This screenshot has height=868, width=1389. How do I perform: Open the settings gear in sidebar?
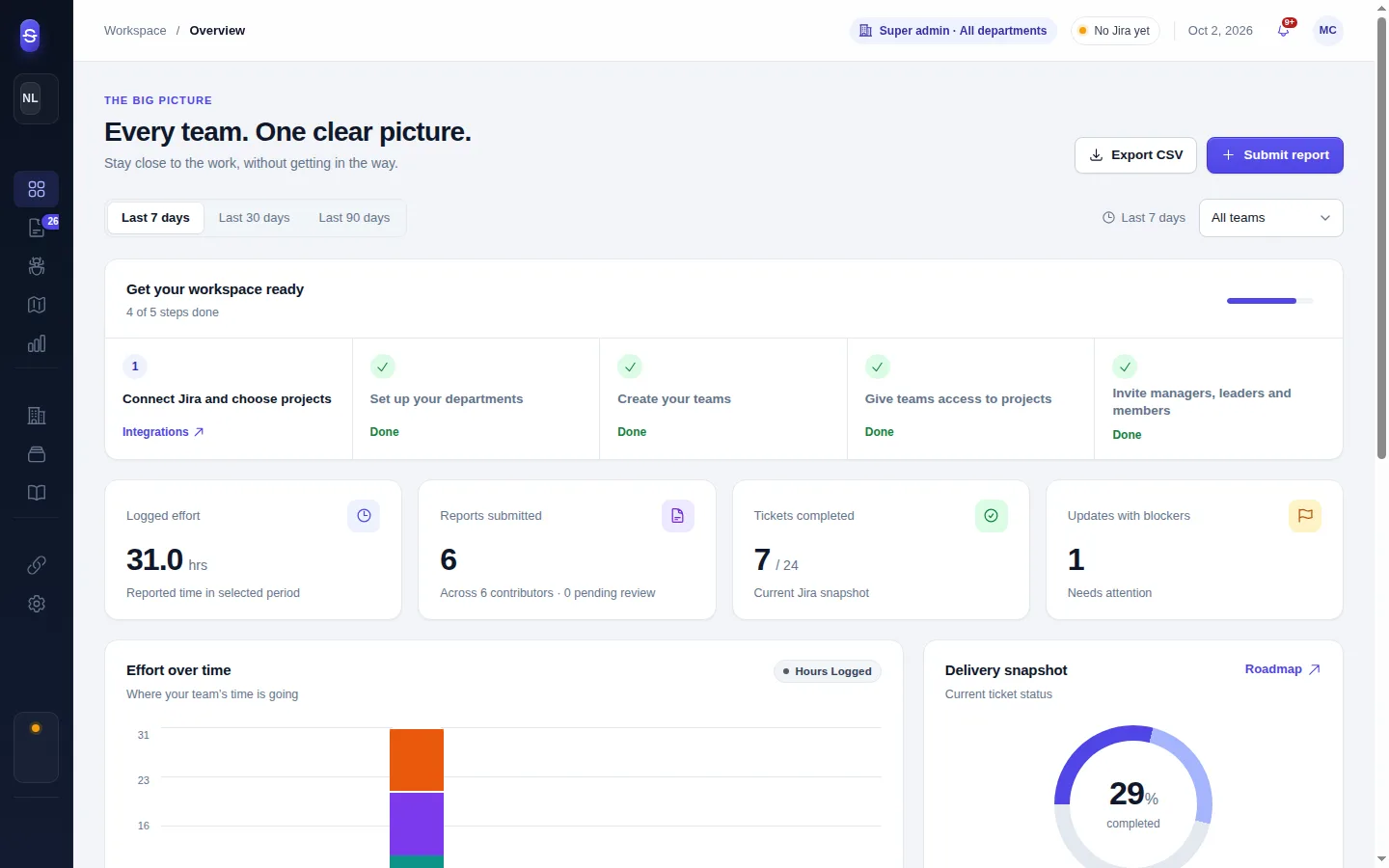pyautogui.click(x=37, y=604)
